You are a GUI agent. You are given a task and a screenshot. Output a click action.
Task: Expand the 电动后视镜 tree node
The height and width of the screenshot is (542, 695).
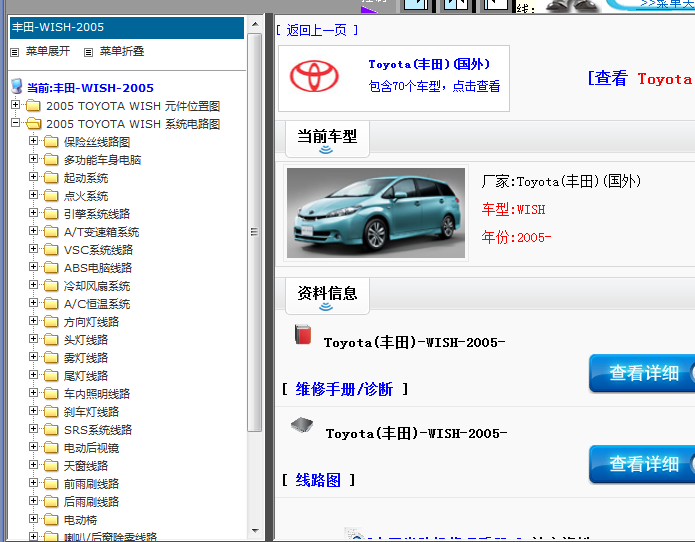(33, 446)
